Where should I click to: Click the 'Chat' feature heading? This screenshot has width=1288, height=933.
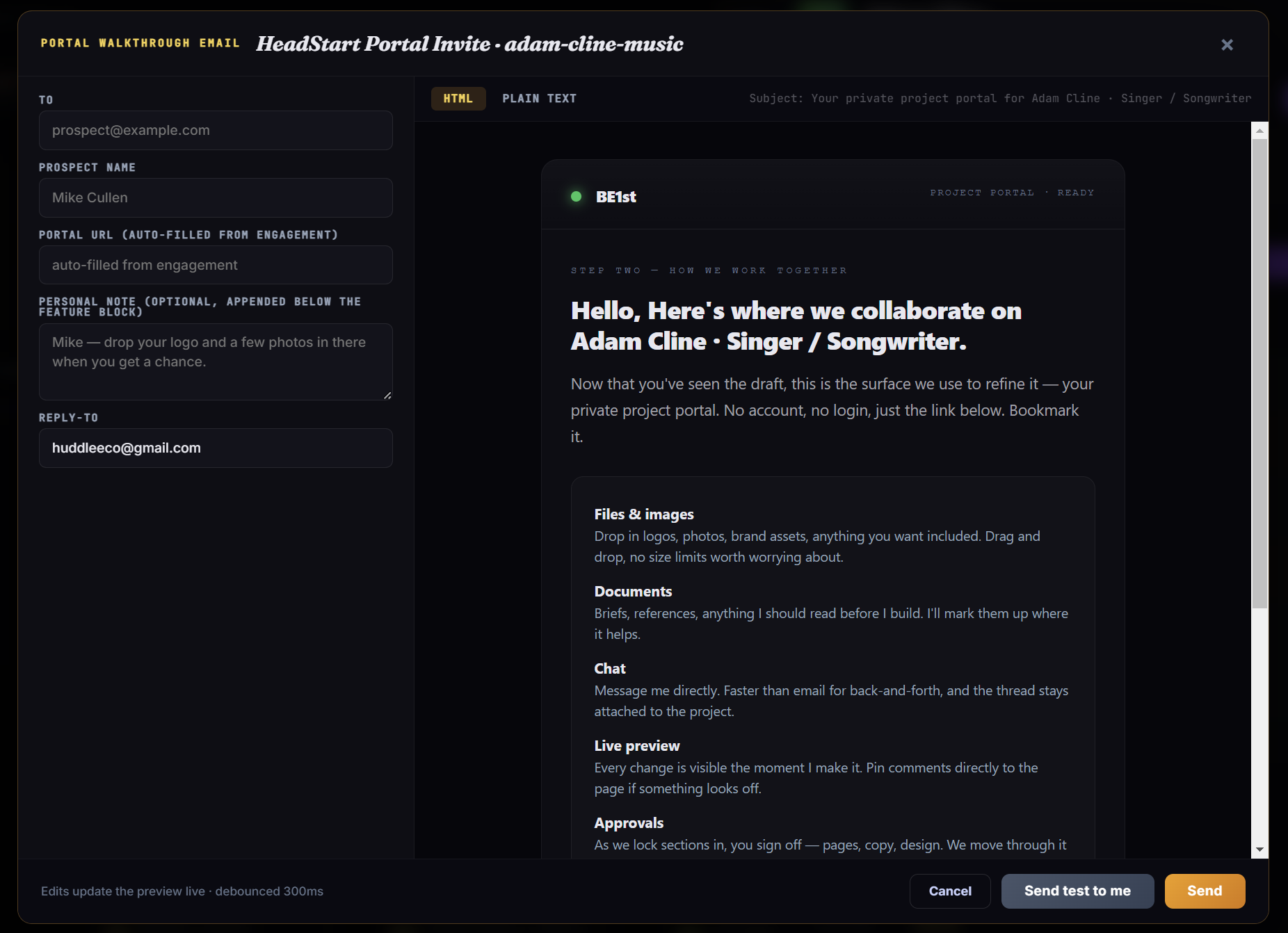point(610,669)
